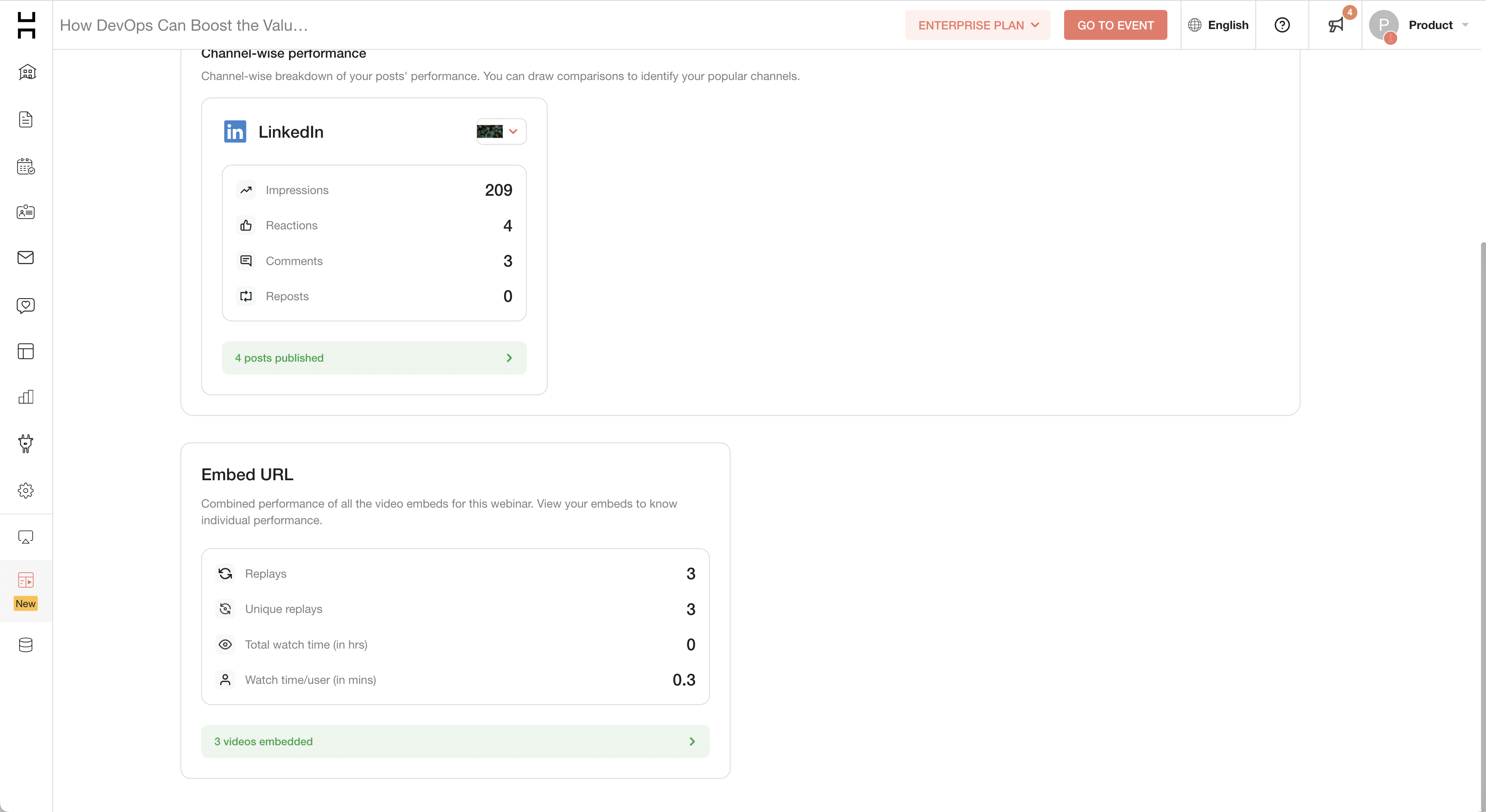Open the venue home icon in sidebar

[x=27, y=72]
